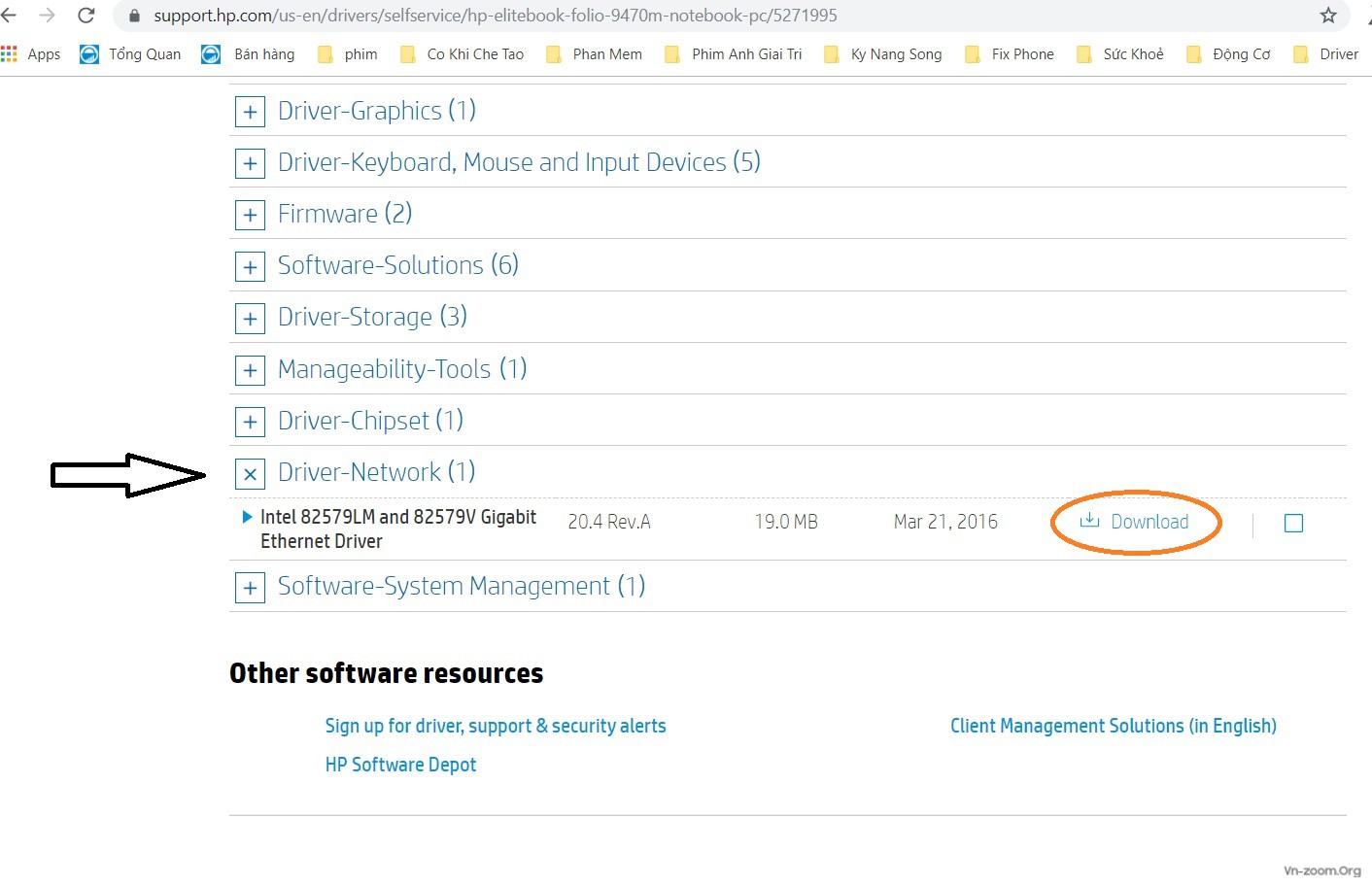The width and height of the screenshot is (1372, 887).
Task: Tick the checkbox for Intel Ethernet Driver
Action: click(x=1293, y=523)
